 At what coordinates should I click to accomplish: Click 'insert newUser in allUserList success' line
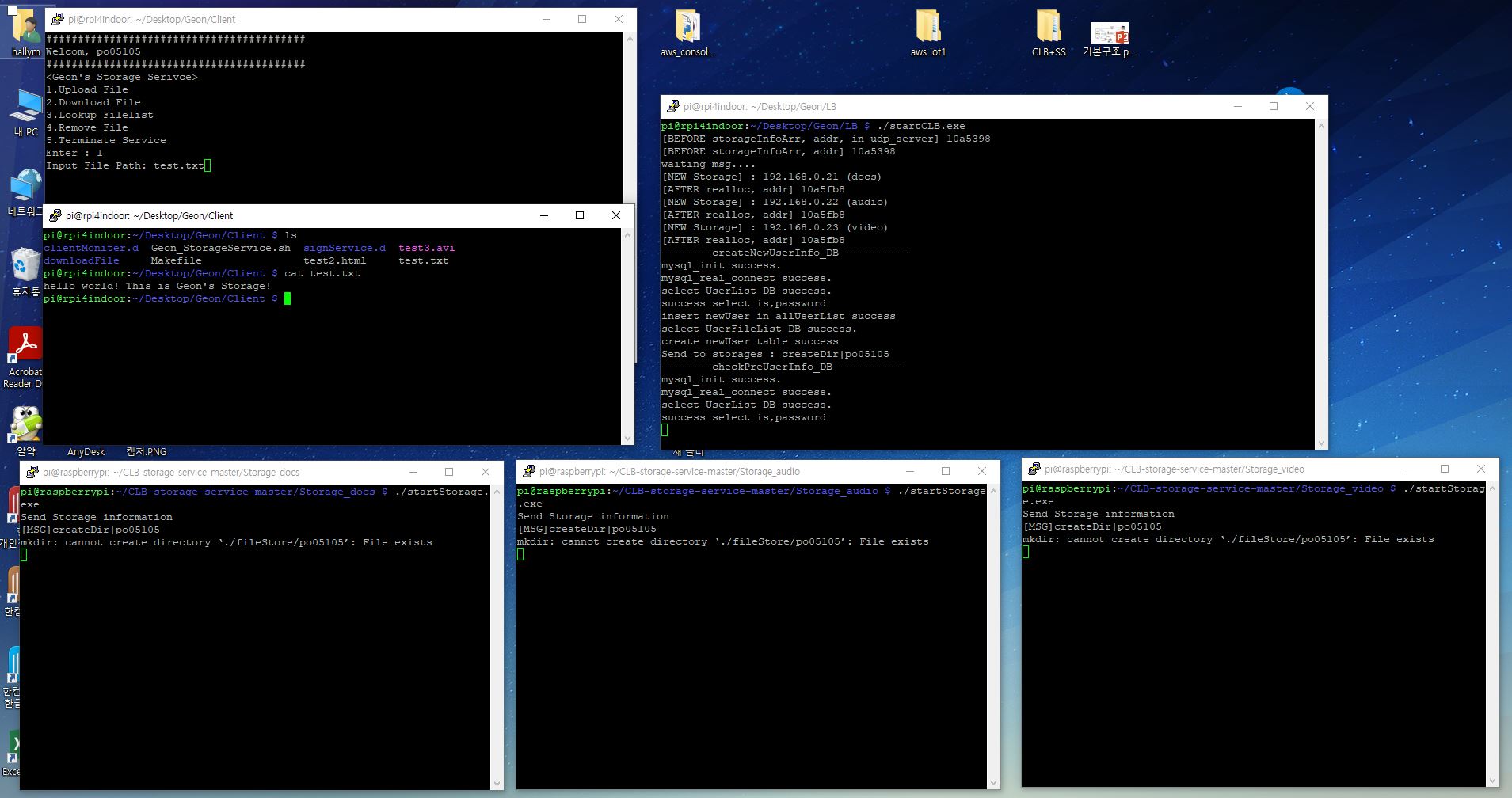tap(779, 316)
